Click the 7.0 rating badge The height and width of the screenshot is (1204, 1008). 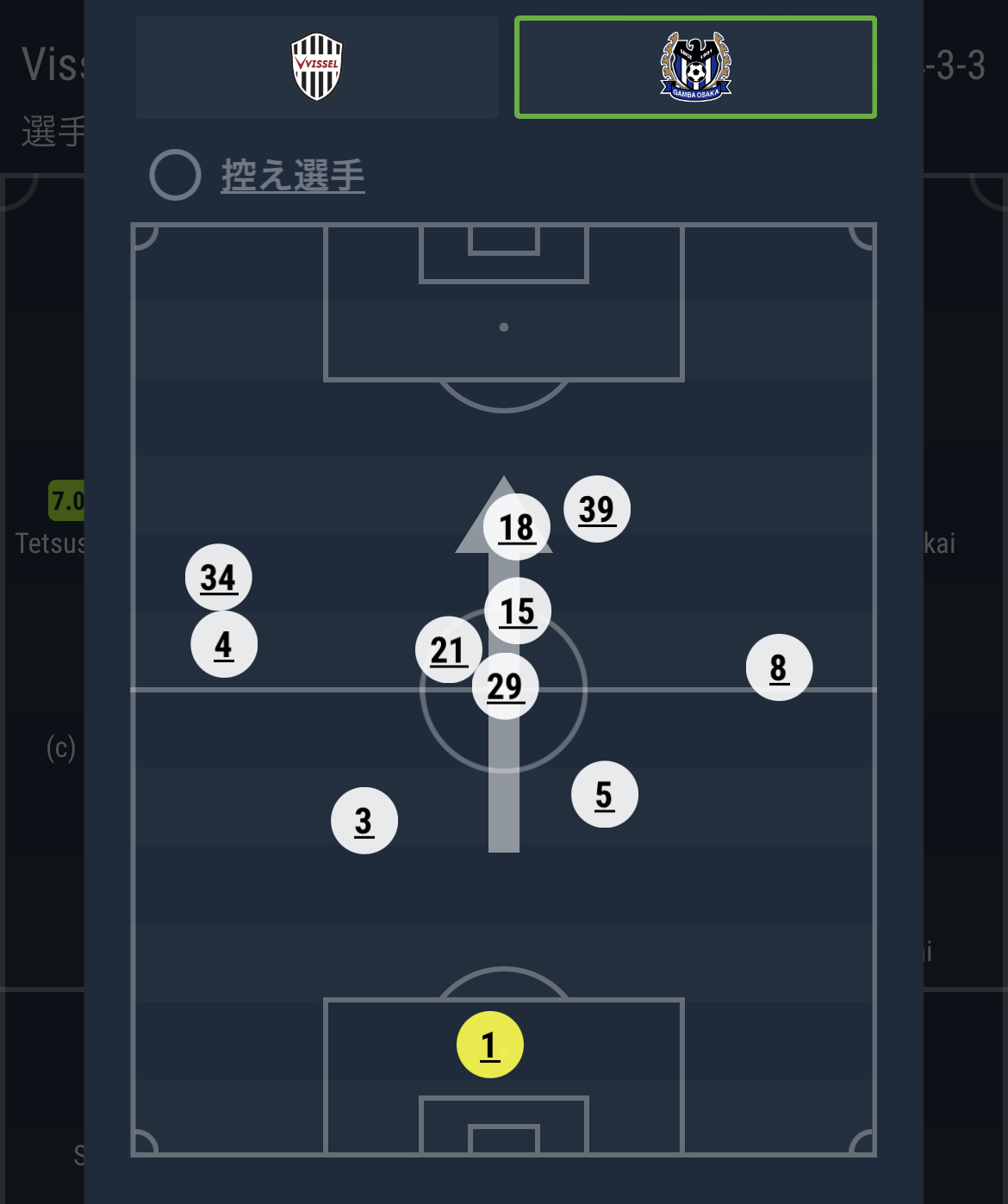click(x=67, y=500)
